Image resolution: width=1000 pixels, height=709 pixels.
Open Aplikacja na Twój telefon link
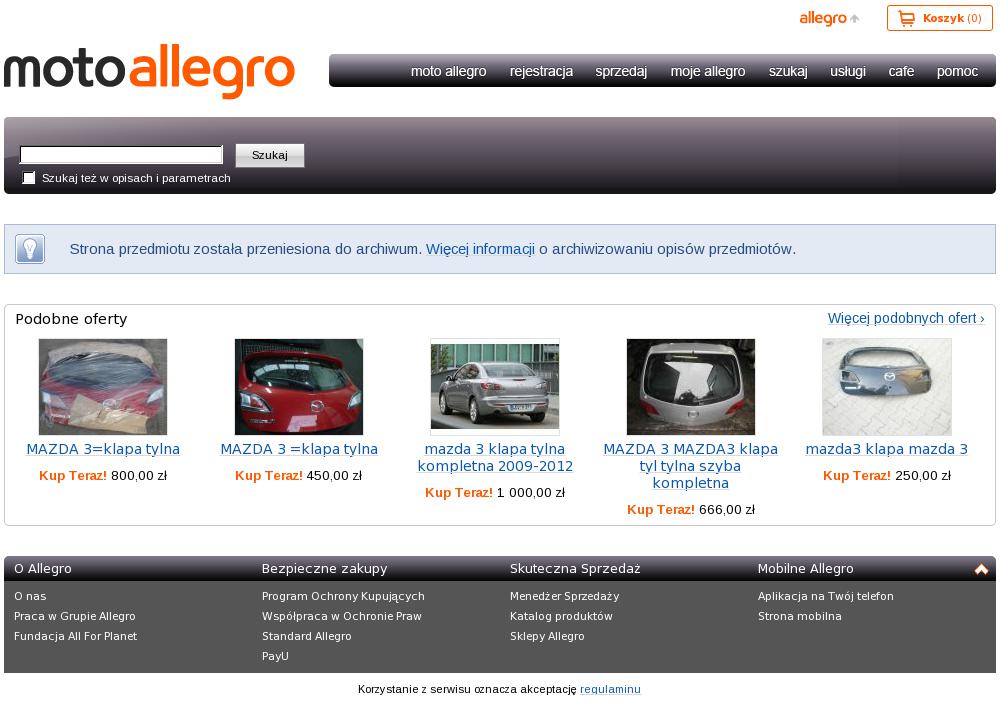[x=825, y=596]
